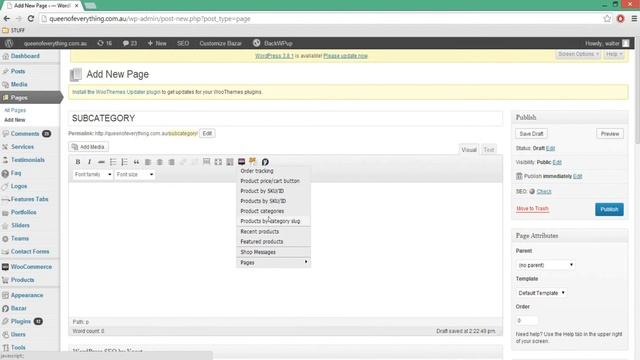The width and height of the screenshot is (640, 360).
Task: Insert unordered bullet list
Action: tap(113, 162)
